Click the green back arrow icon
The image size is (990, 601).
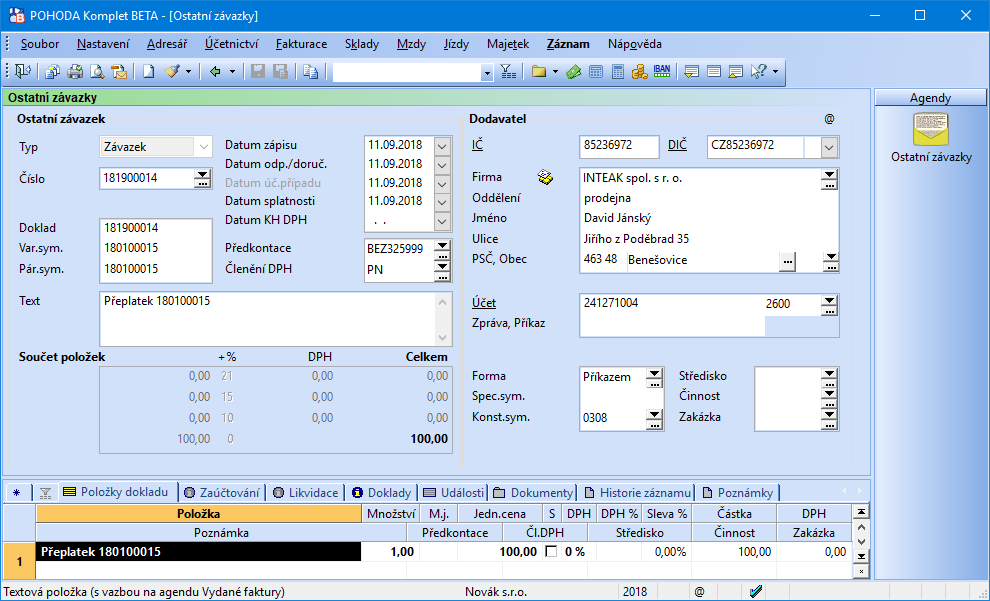pos(215,72)
